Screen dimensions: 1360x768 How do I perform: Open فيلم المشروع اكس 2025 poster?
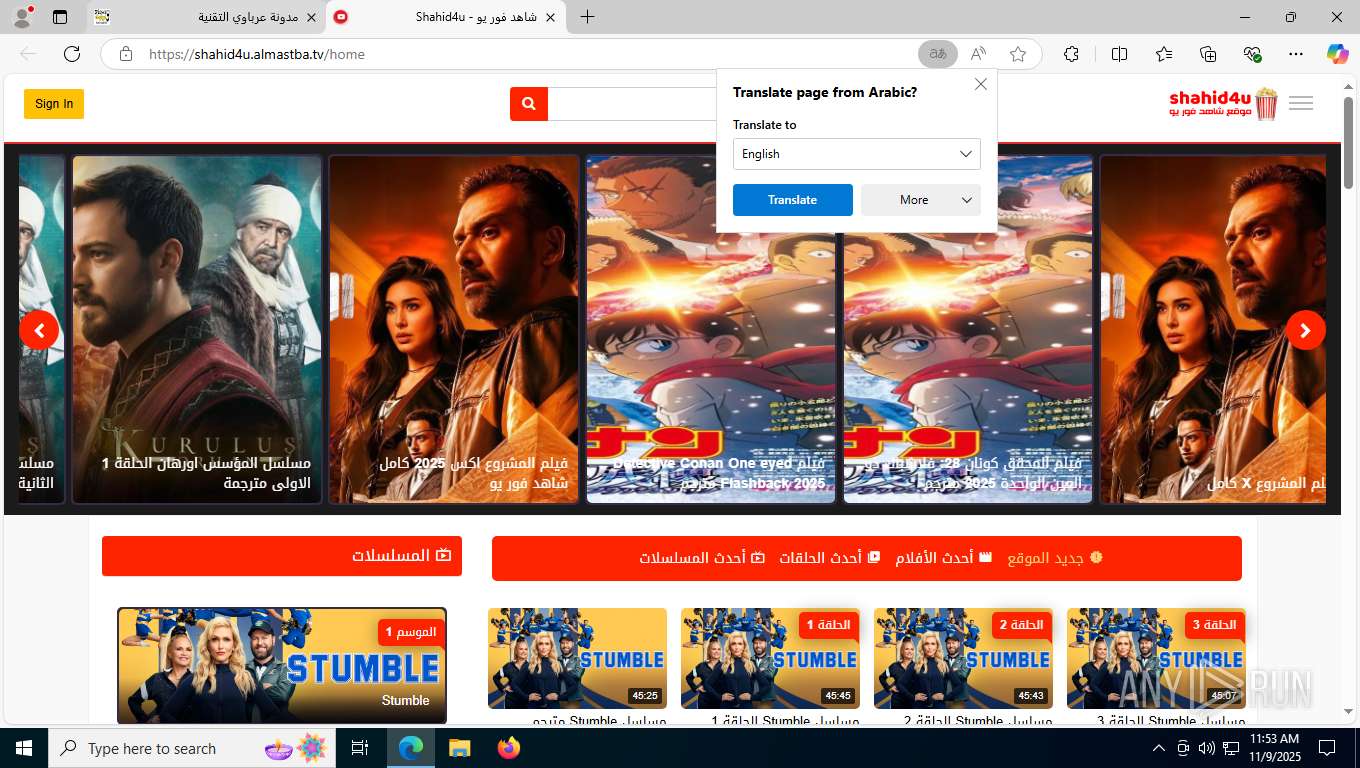tap(454, 329)
